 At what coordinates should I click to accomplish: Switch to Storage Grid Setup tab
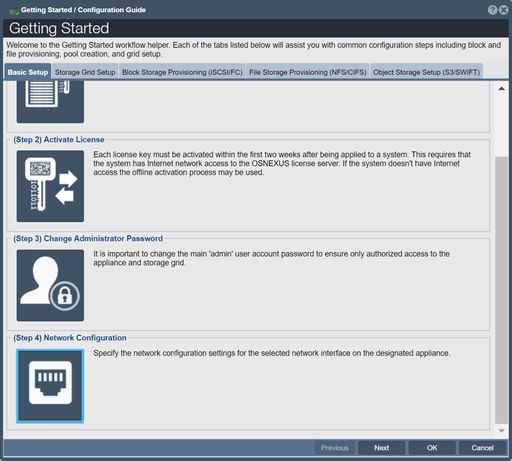pos(85,72)
